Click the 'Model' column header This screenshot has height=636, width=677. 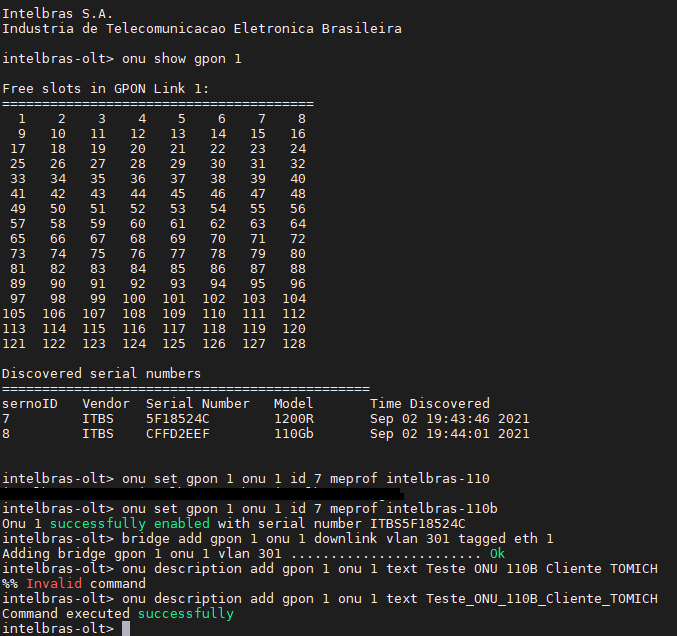pyautogui.click(x=294, y=404)
